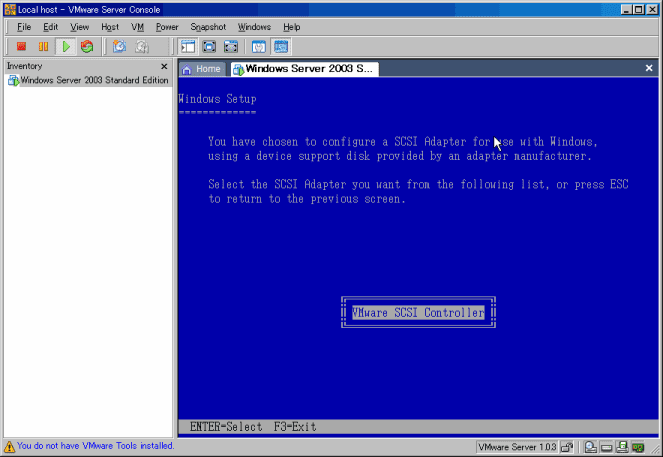Image resolution: width=663 pixels, height=457 pixels.
Task: Click the CD-ROM device status icon
Action: coord(591,447)
